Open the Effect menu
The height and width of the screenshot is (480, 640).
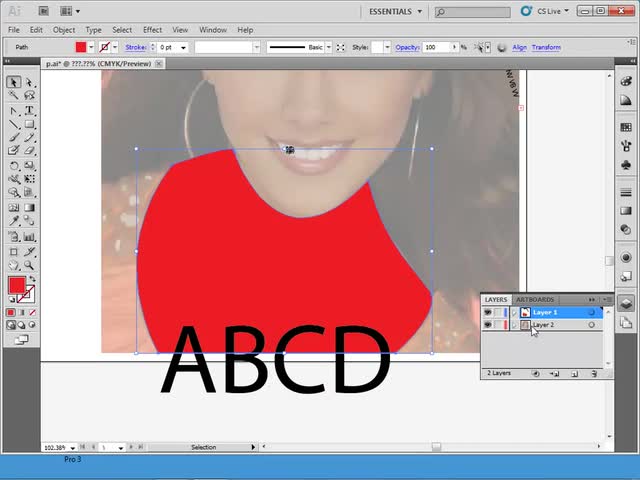152,30
